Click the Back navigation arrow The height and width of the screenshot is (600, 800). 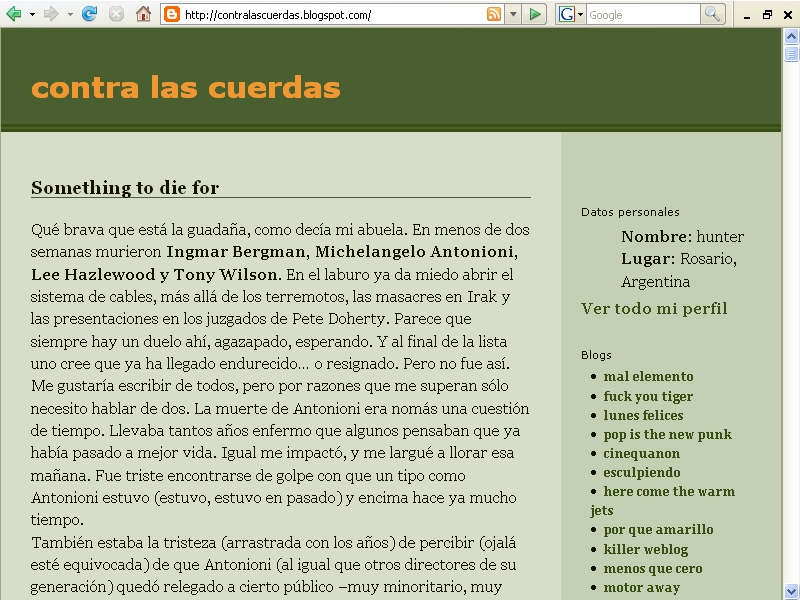[14, 14]
